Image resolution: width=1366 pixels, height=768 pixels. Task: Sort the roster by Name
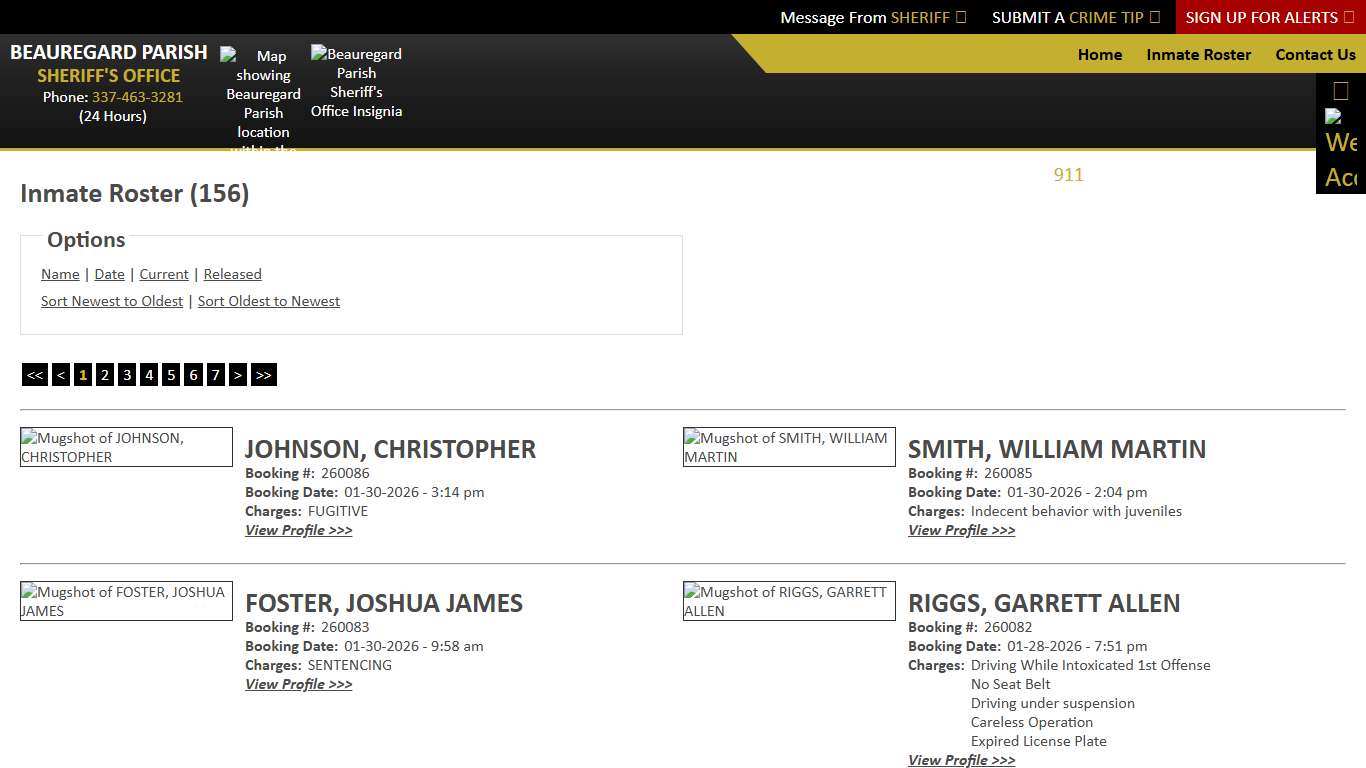pyautogui.click(x=60, y=274)
